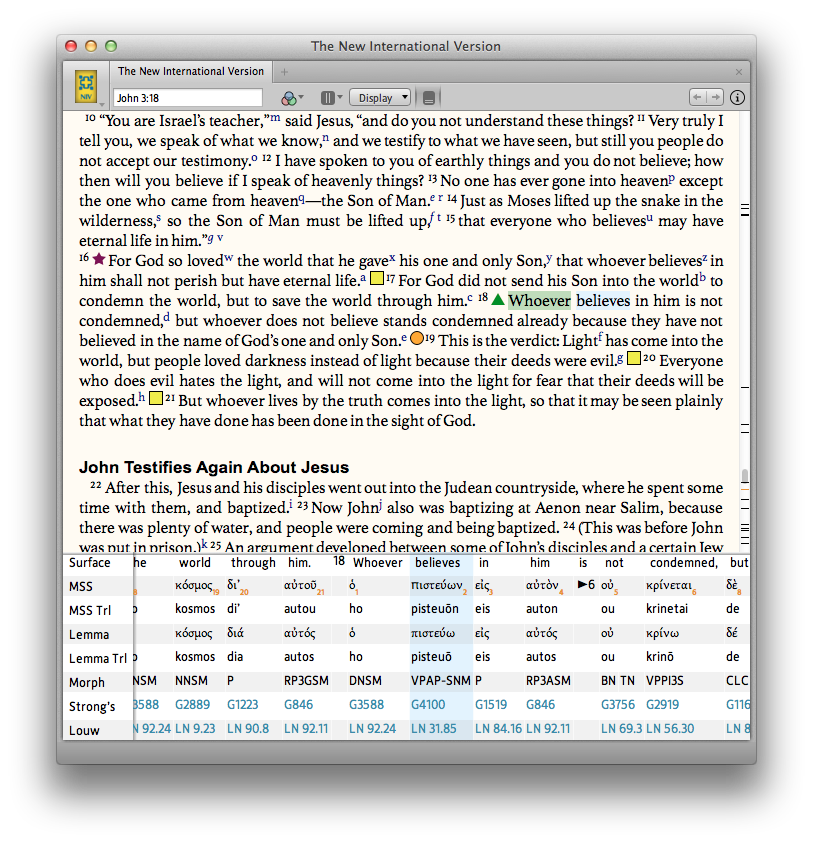
Task: Select the Lemma Trl row label
Action: click(98, 659)
